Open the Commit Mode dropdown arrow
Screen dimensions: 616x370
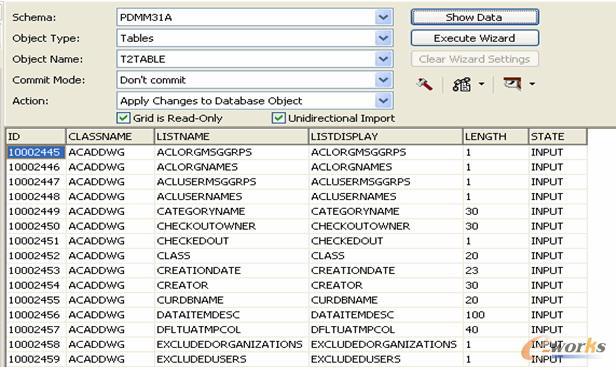[383, 80]
